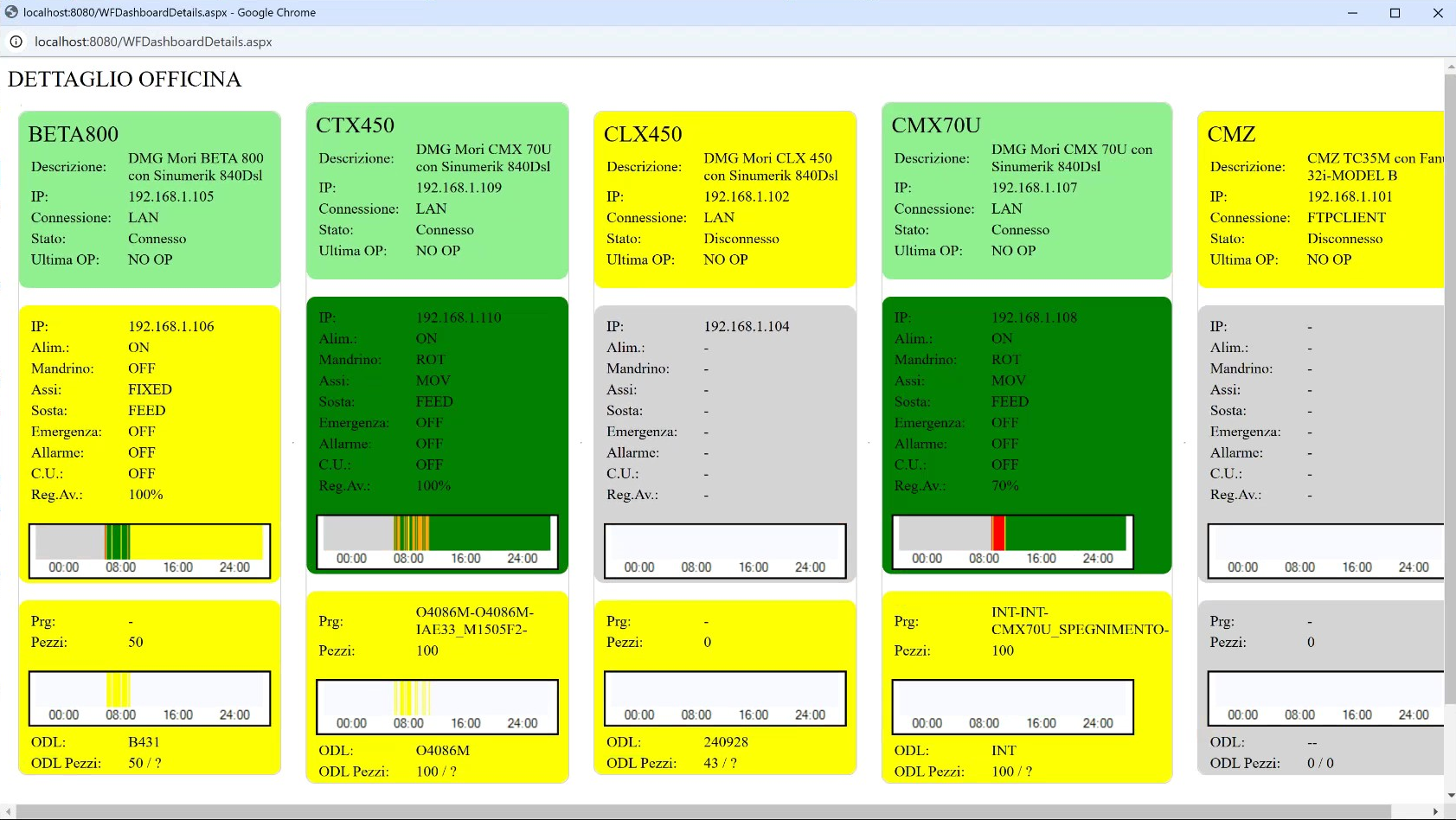Maximize the Chrome window

(x=1395, y=13)
